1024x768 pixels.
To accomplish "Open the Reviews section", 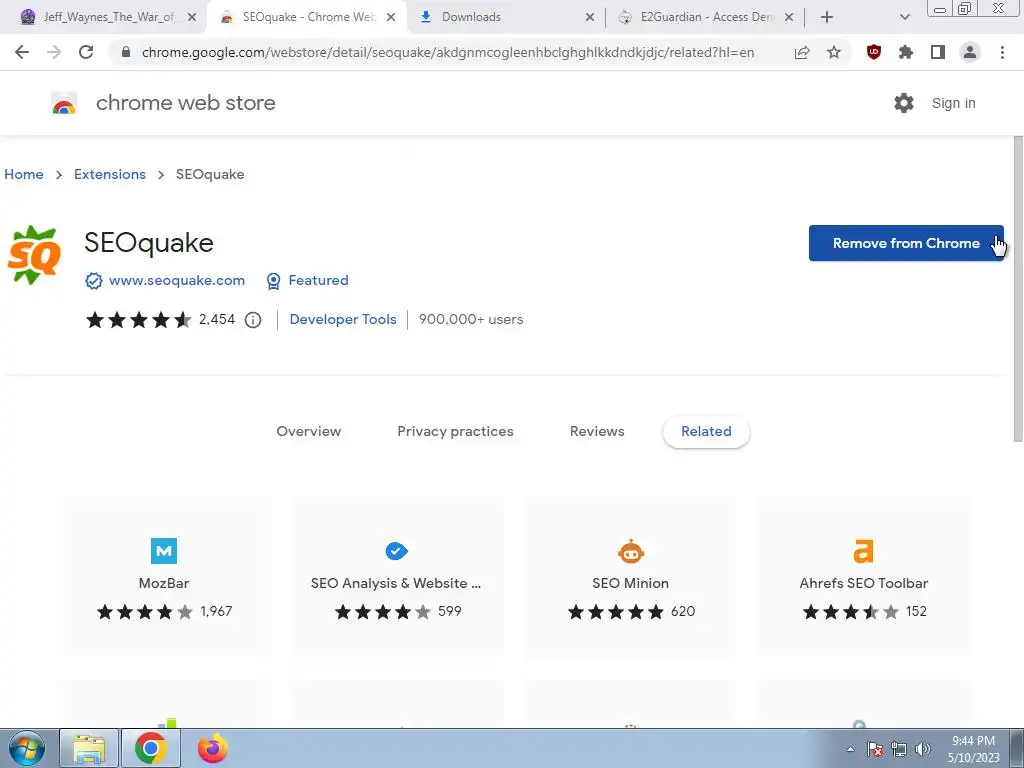I will point(597,432).
